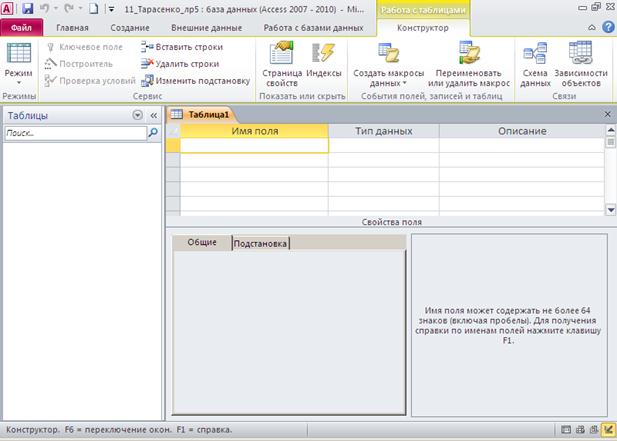Click the status bar text Конструктор
The image size is (617, 441).
tap(32, 430)
